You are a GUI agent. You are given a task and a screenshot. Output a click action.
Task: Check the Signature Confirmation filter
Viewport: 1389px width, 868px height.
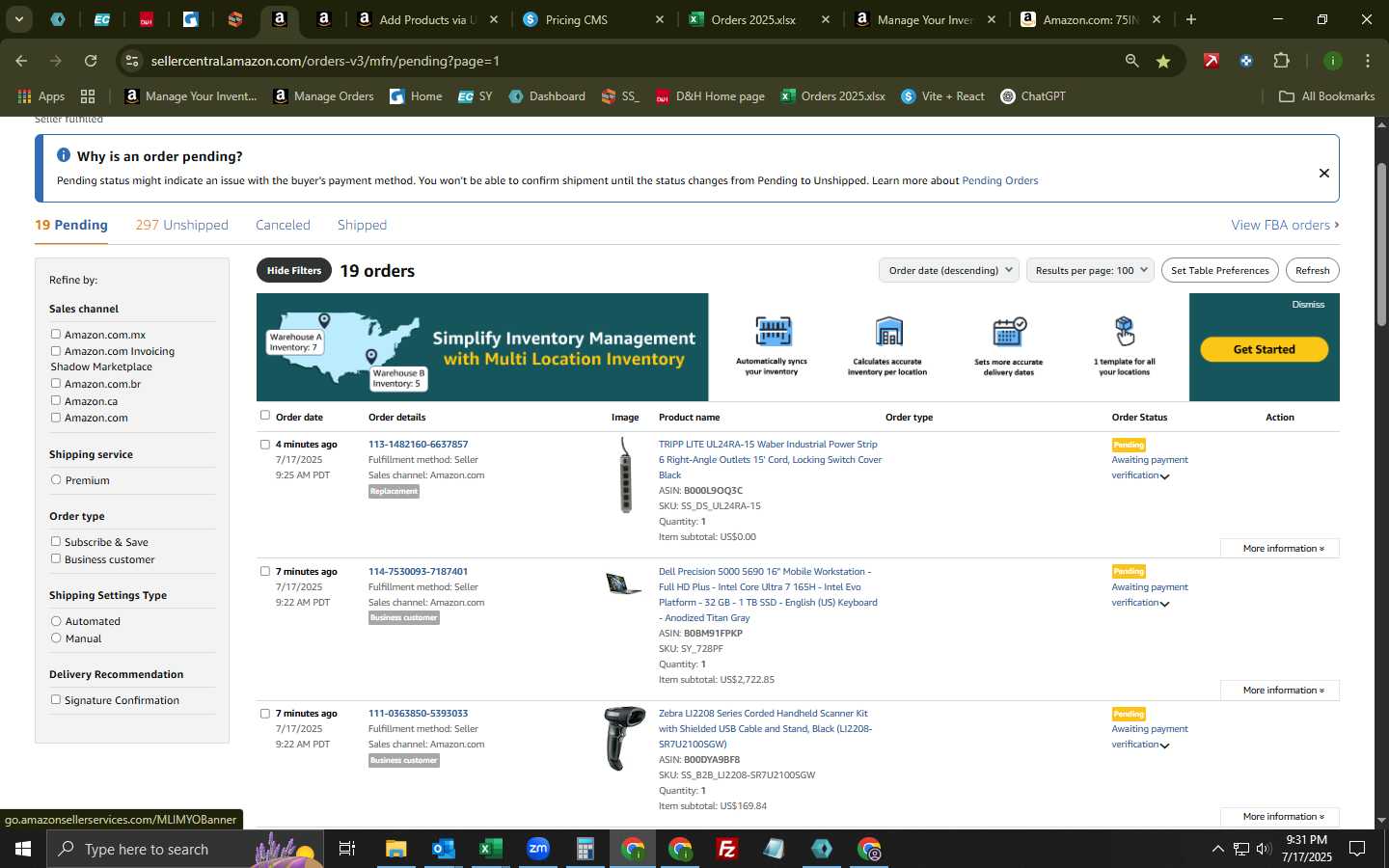pos(56,699)
